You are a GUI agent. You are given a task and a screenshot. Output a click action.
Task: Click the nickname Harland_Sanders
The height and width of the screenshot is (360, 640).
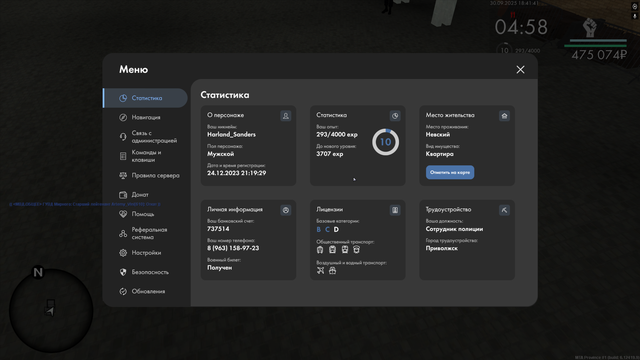pos(231,135)
